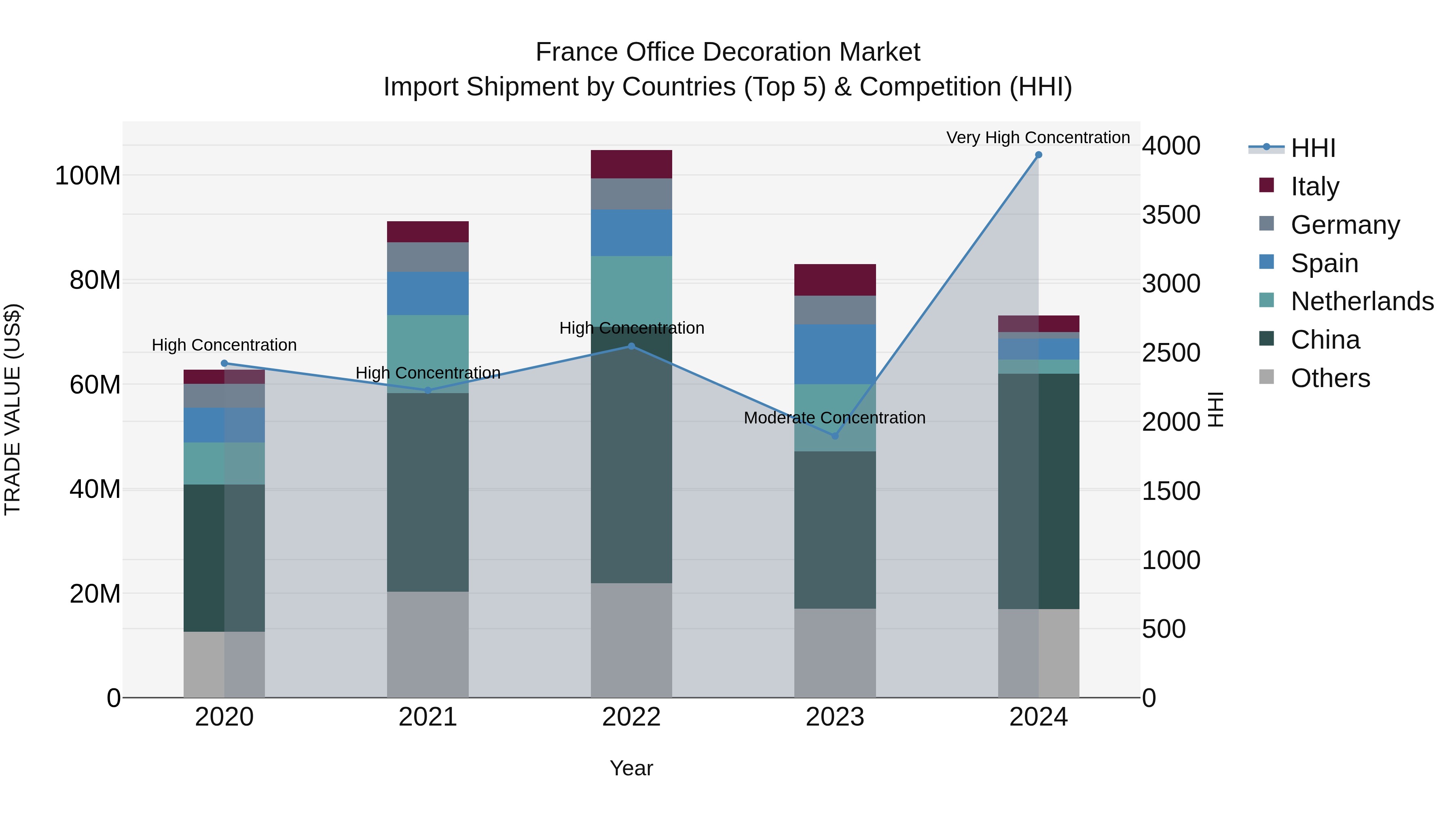This screenshot has height=819, width=1456.
Task: Click the 2023 China bar segment
Action: pyautogui.click(x=835, y=530)
